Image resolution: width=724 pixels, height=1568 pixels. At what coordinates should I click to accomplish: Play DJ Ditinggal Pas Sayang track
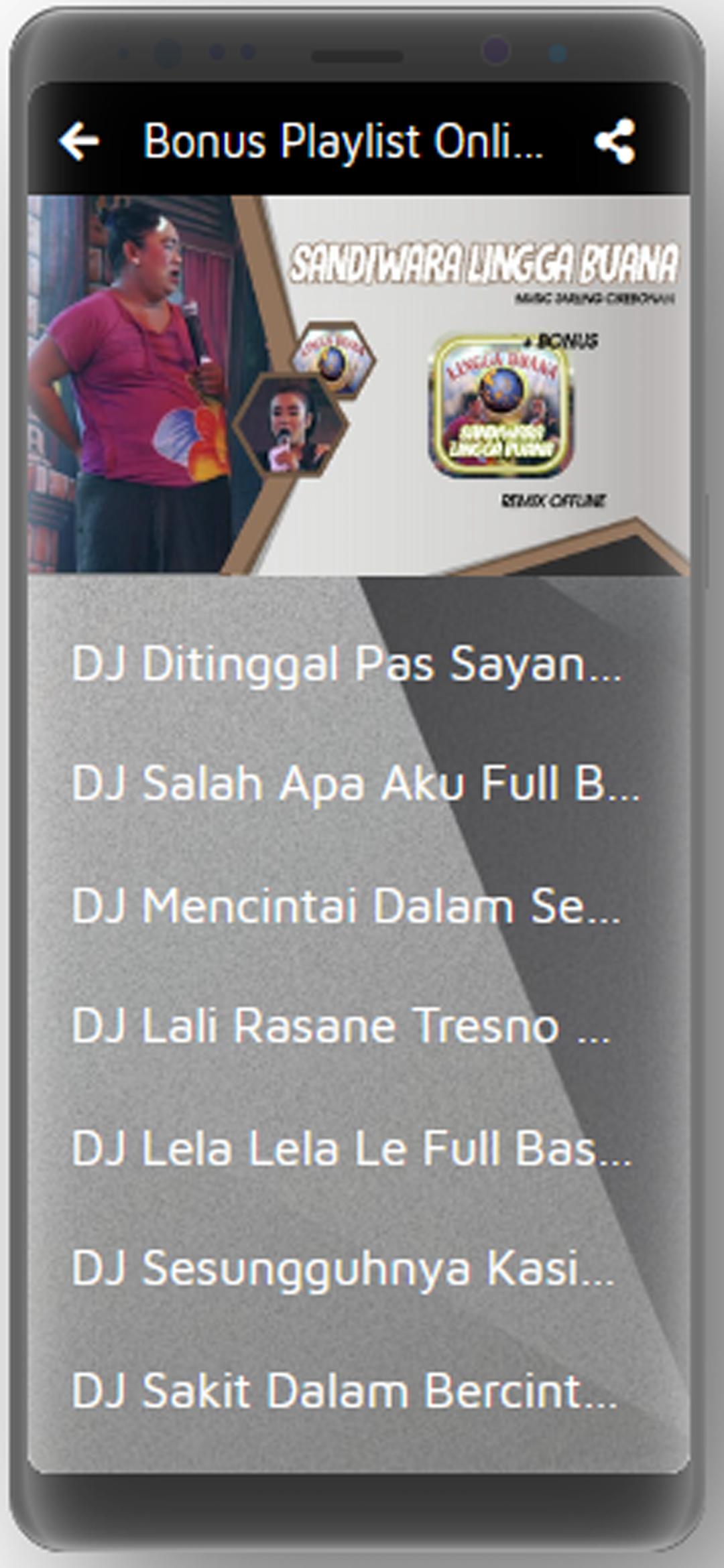pyautogui.click(x=359, y=664)
